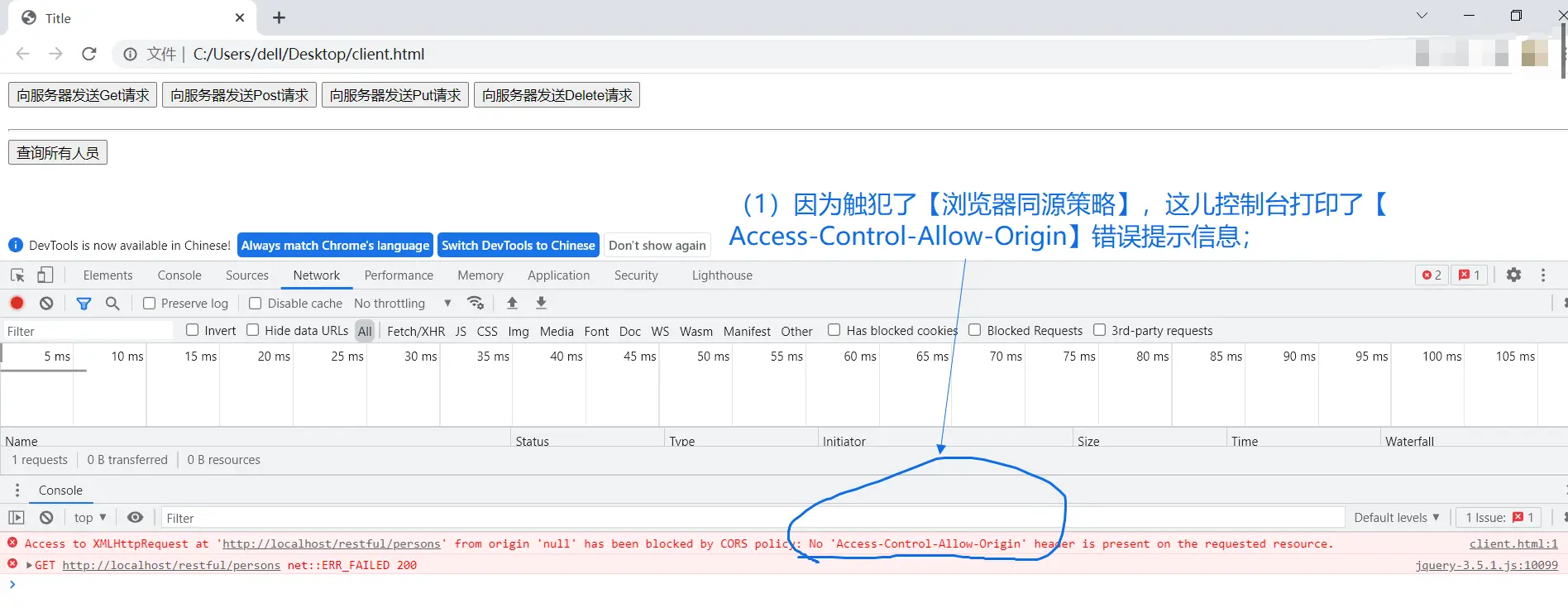This screenshot has height=608, width=1568.
Task: Check the Disable cache option
Action: pos(256,304)
